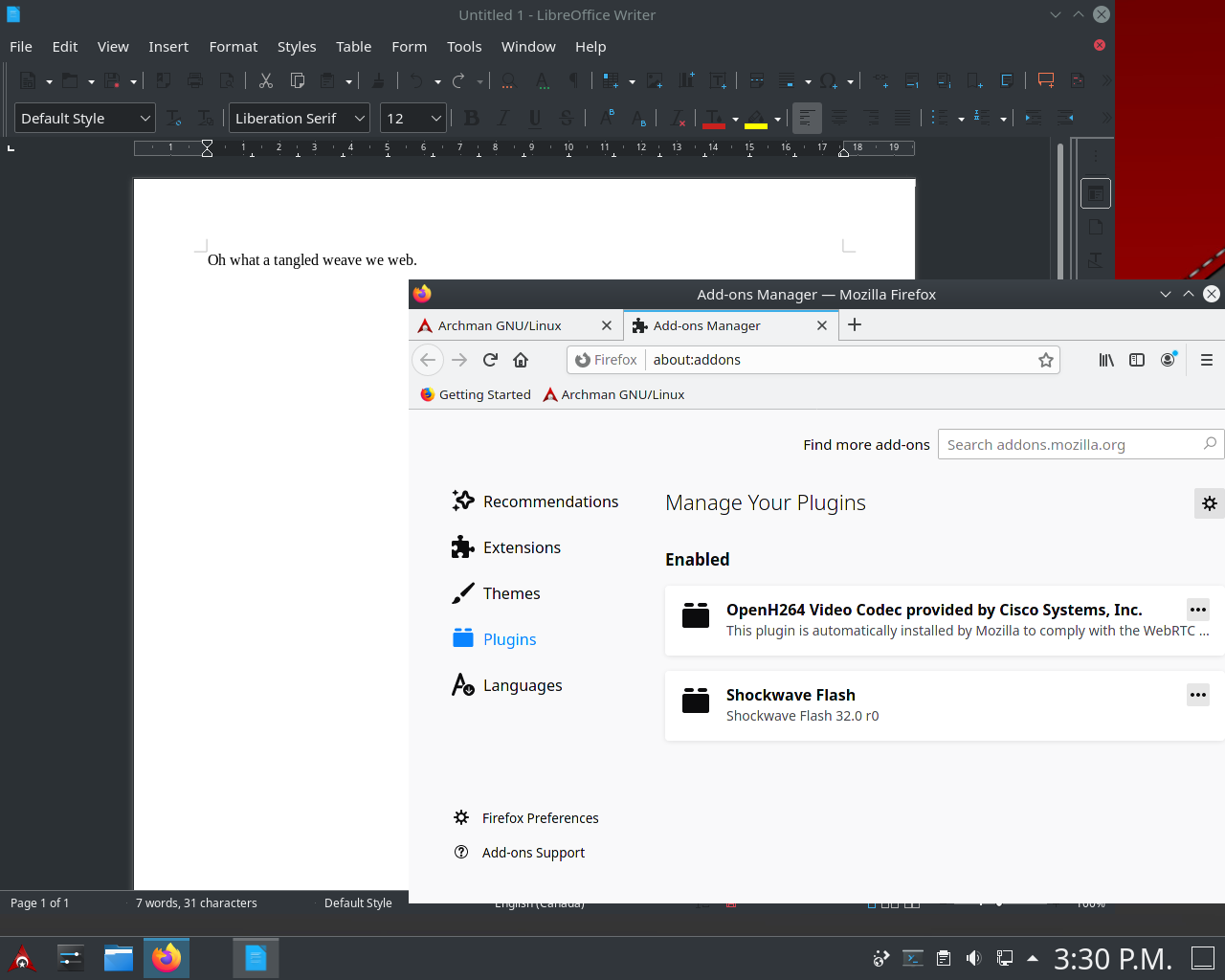Click the Increase Indent icon
Viewport: 1225px width, 980px height.
1033,119
